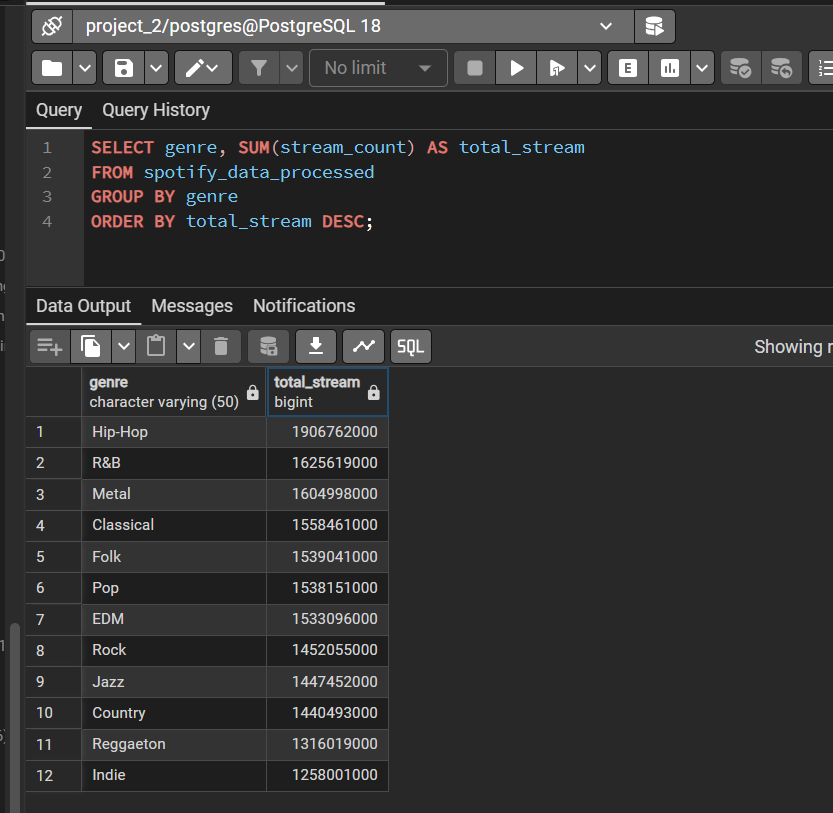Click the Explain (E) icon
Image resolution: width=833 pixels, height=813 pixels.
628,68
